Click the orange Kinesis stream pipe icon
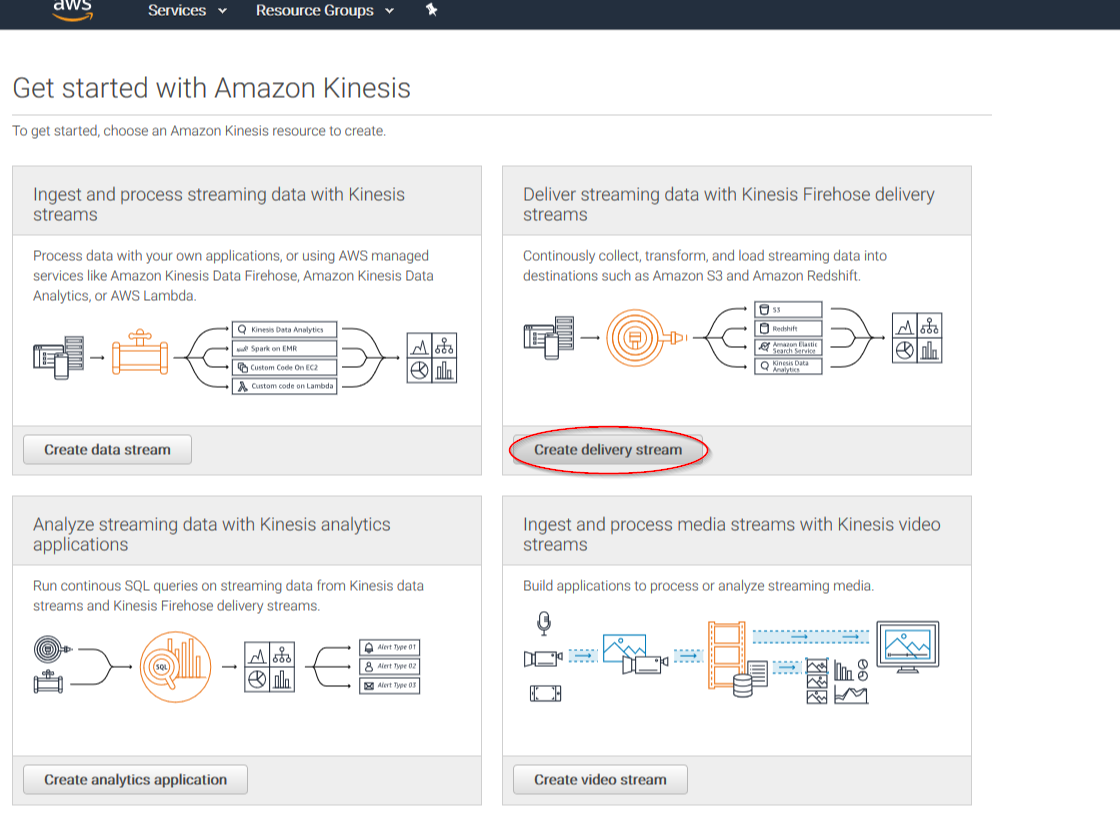 139,353
